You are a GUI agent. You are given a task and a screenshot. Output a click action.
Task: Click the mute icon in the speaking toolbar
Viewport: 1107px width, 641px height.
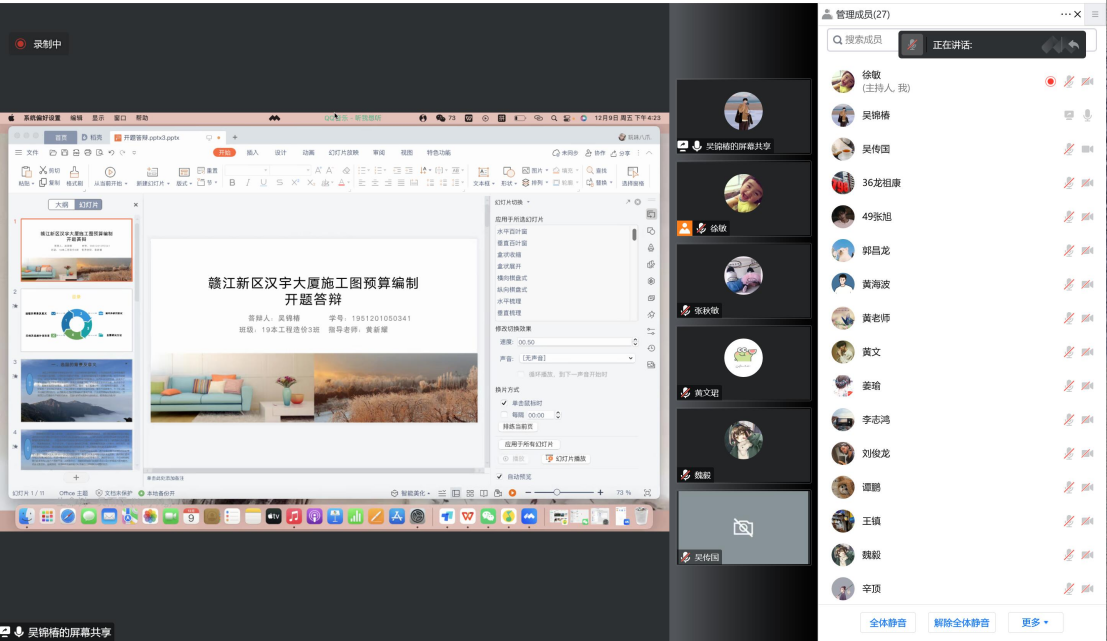911,45
